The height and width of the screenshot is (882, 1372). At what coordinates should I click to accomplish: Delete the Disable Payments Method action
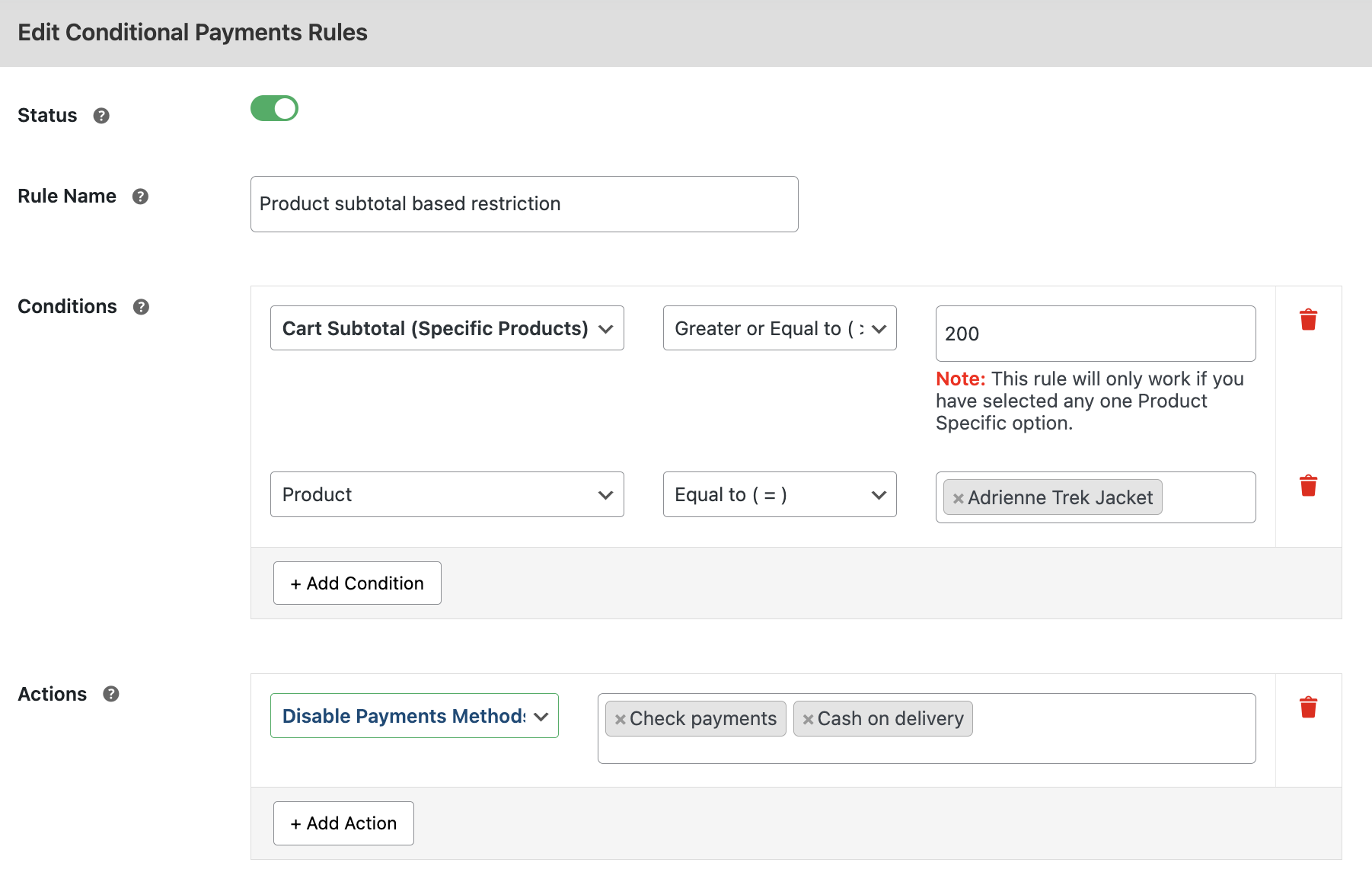click(x=1308, y=708)
